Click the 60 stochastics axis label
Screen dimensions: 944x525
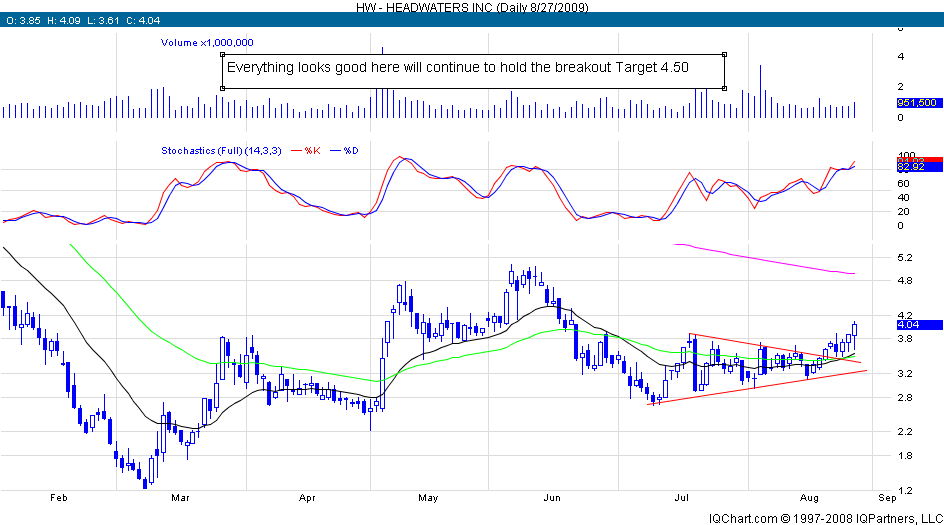click(x=903, y=184)
